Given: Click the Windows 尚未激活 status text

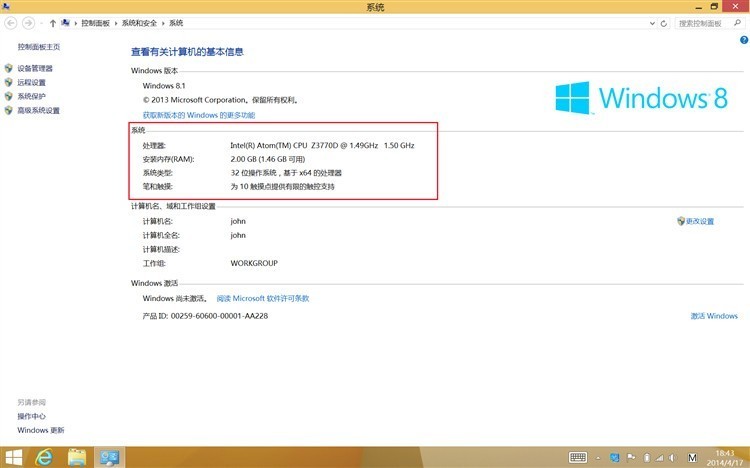Looking at the screenshot, I should point(175,298).
